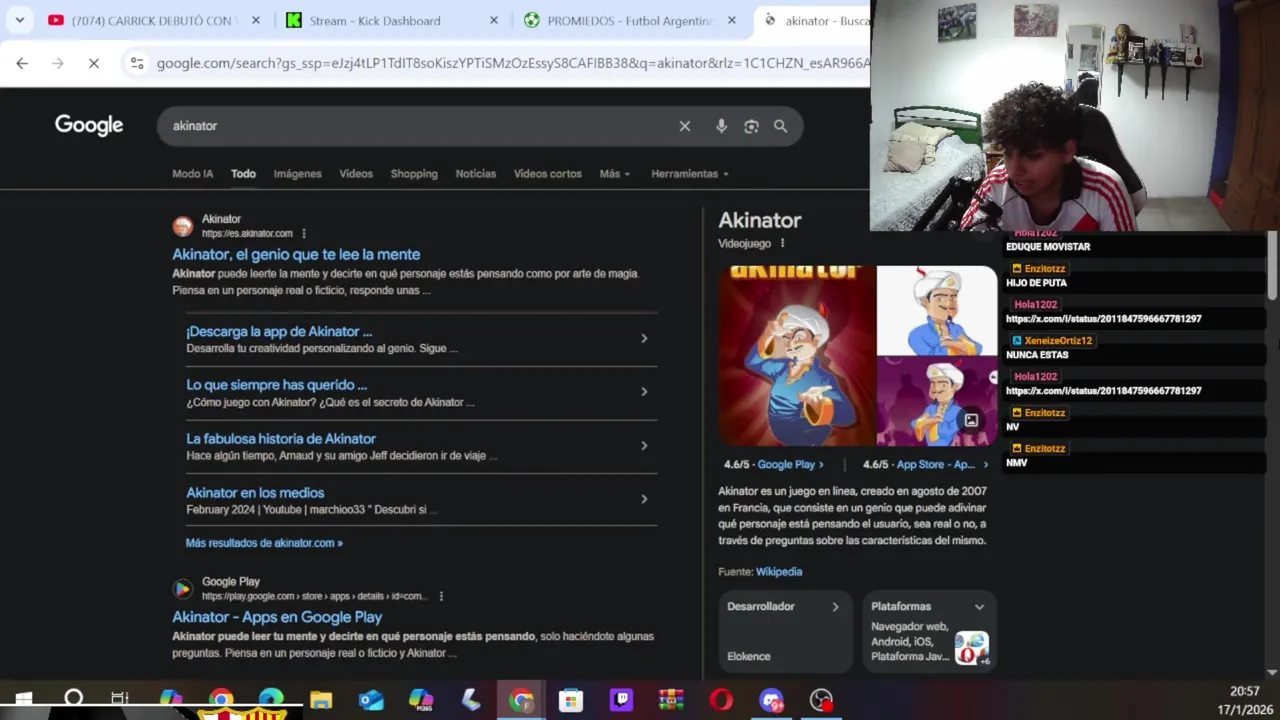The width and height of the screenshot is (1280, 720).
Task: Close the Kick Dashboard tab
Action: click(494, 20)
